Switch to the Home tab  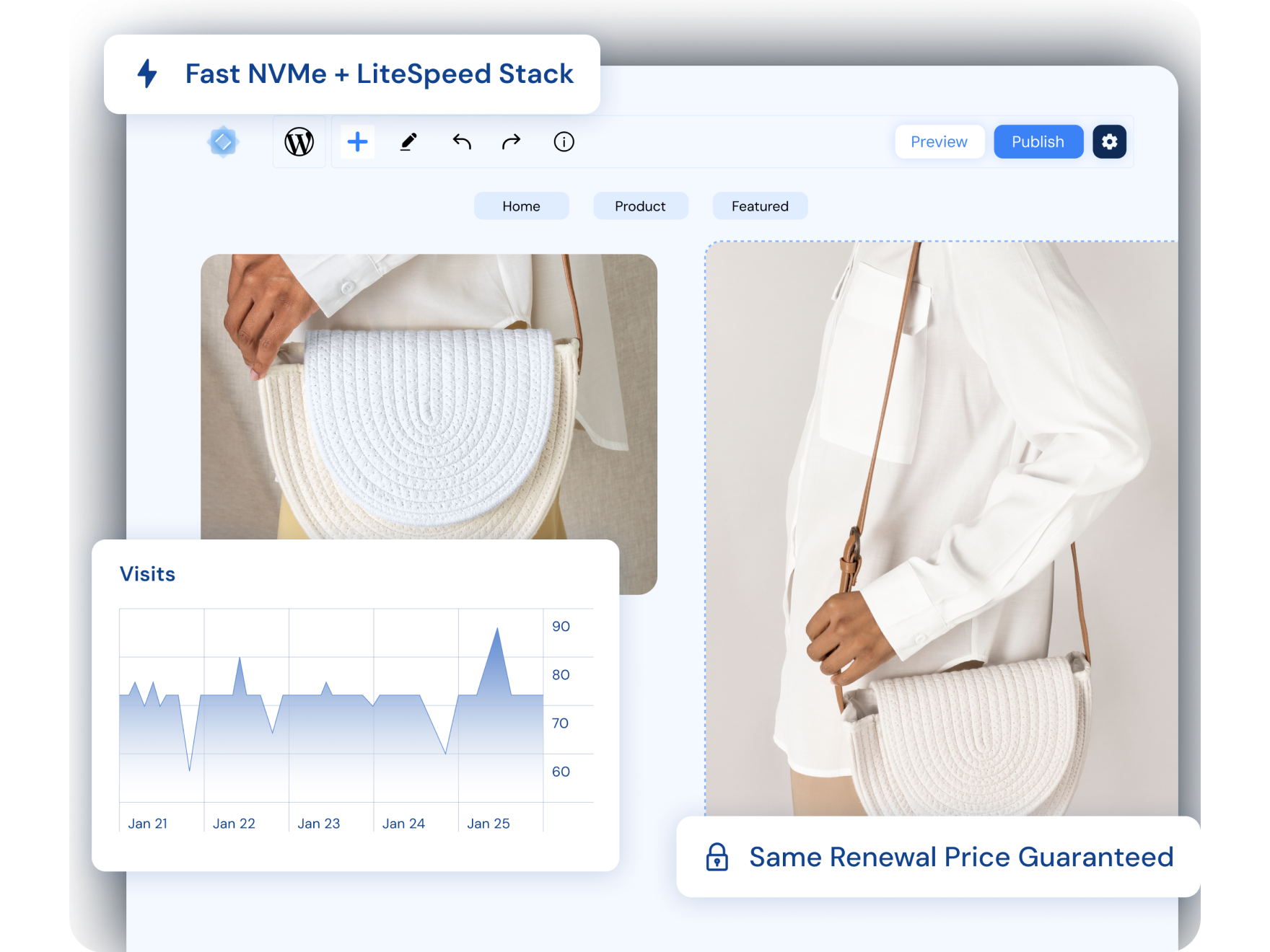(521, 206)
